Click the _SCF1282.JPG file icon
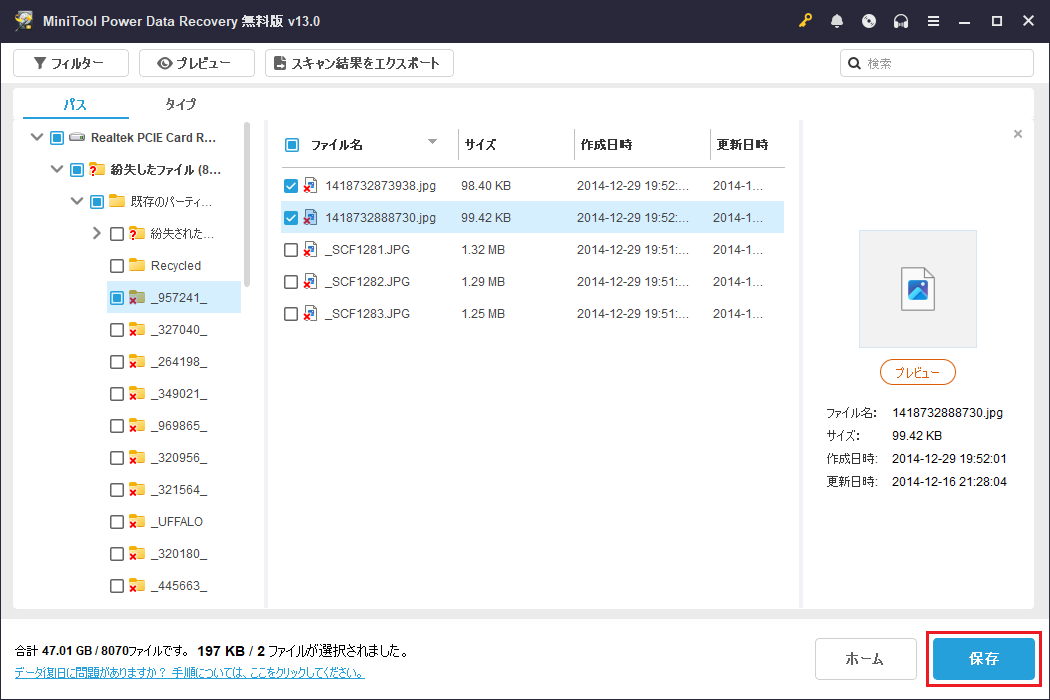 (310, 282)
